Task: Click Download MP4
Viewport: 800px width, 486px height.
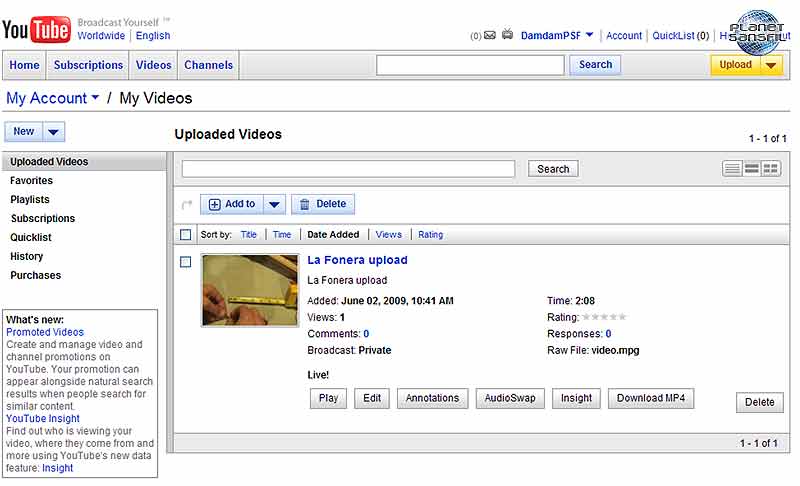Action: [x=651, y=398]
